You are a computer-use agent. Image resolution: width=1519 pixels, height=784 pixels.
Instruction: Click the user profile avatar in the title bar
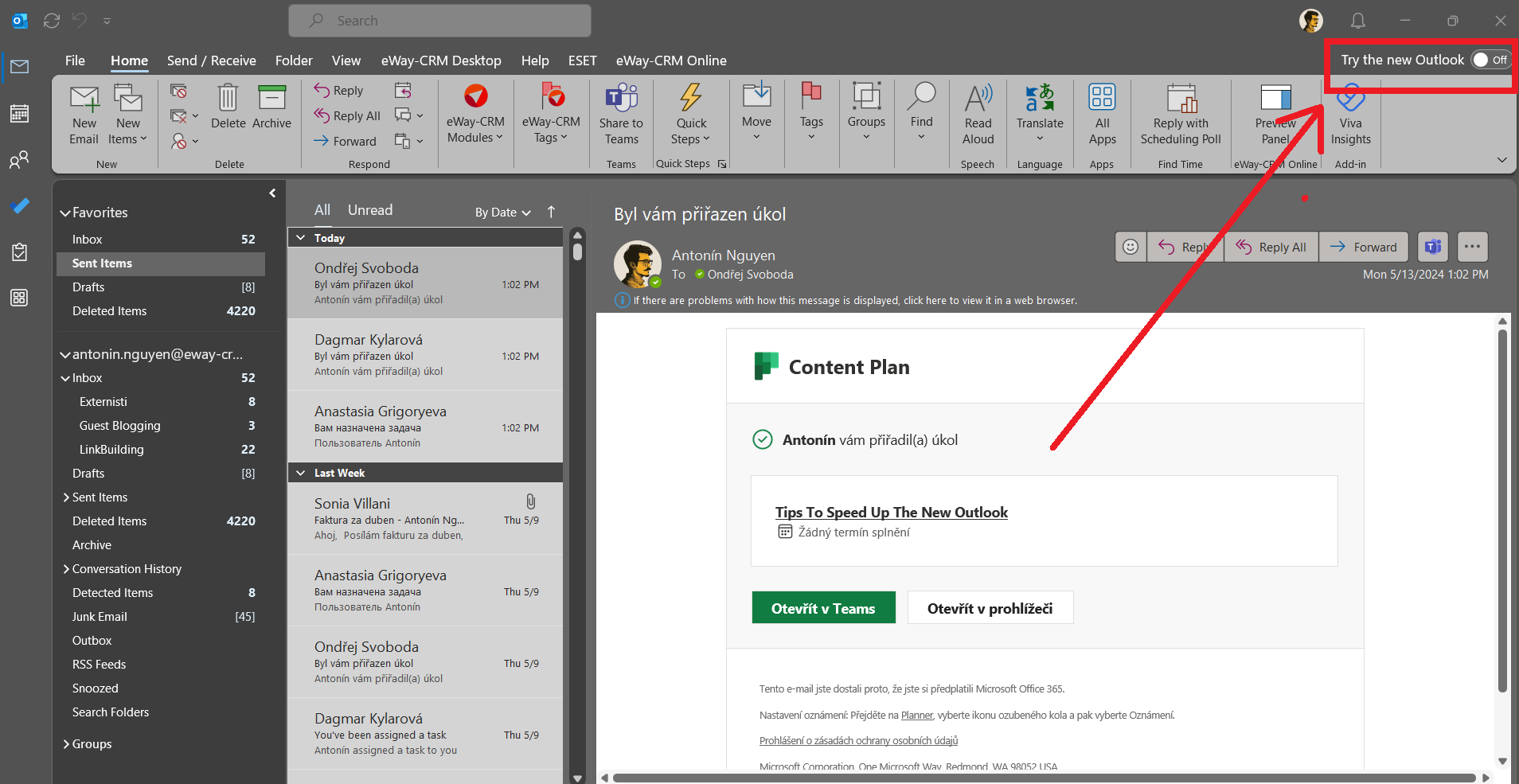1310,21
